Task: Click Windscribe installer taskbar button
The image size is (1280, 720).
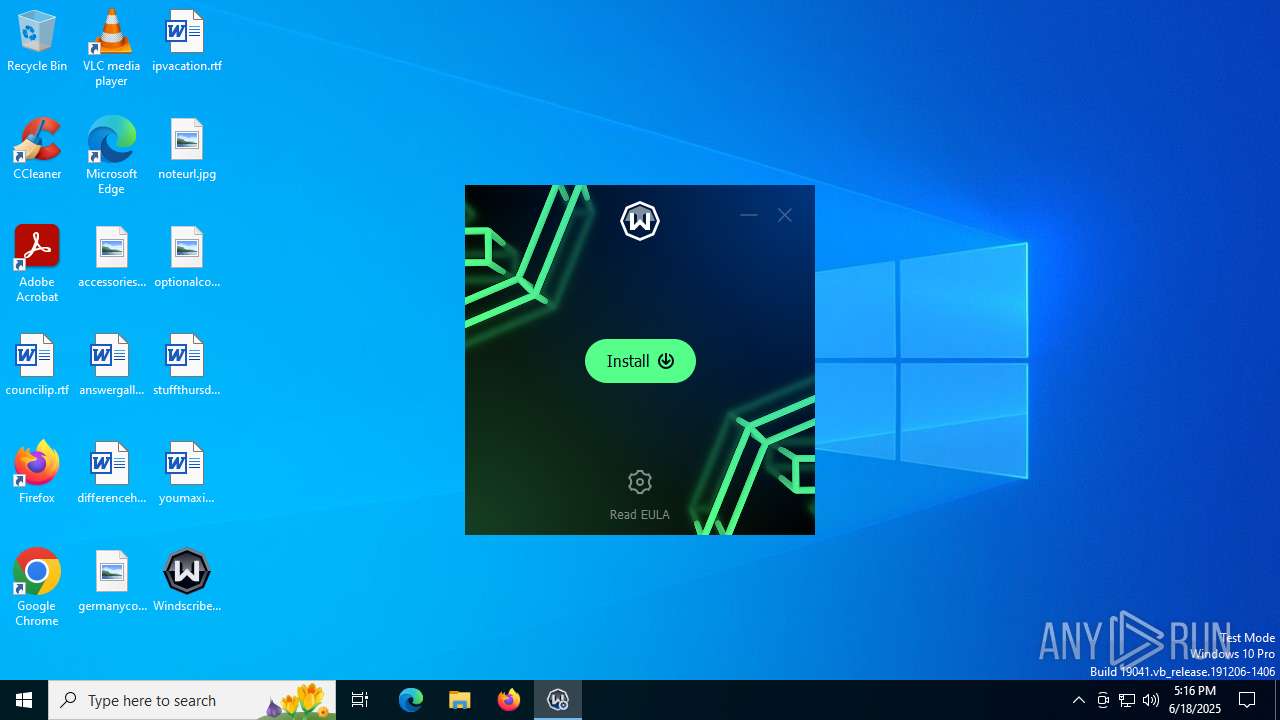Action: (x=558, y=700)
